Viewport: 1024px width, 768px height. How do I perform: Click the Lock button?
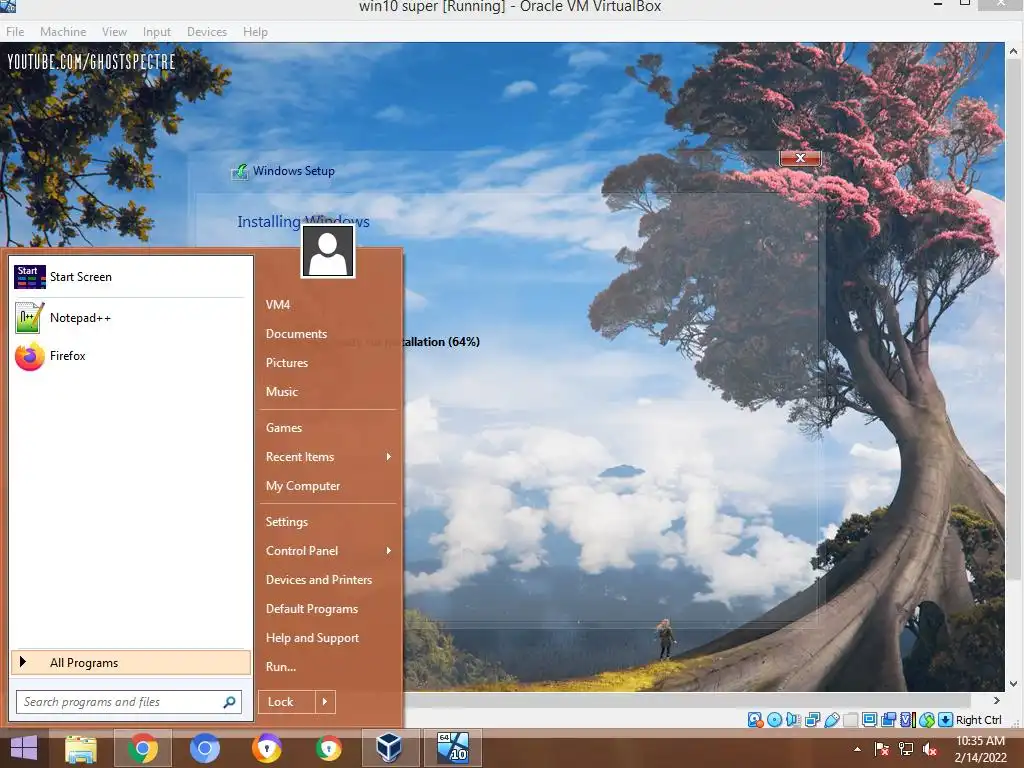287,702
